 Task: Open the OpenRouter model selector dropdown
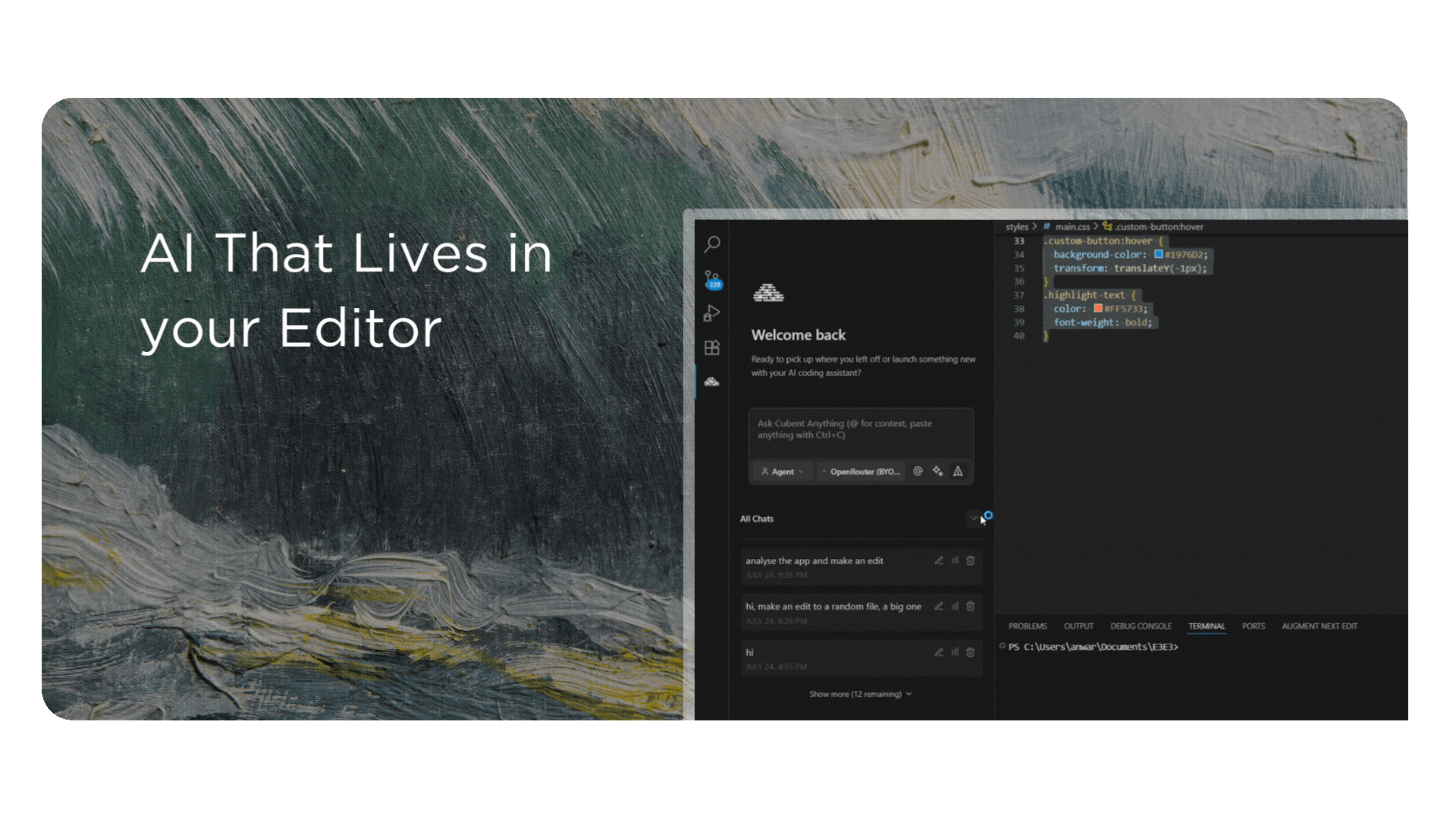tap(861, 472)
